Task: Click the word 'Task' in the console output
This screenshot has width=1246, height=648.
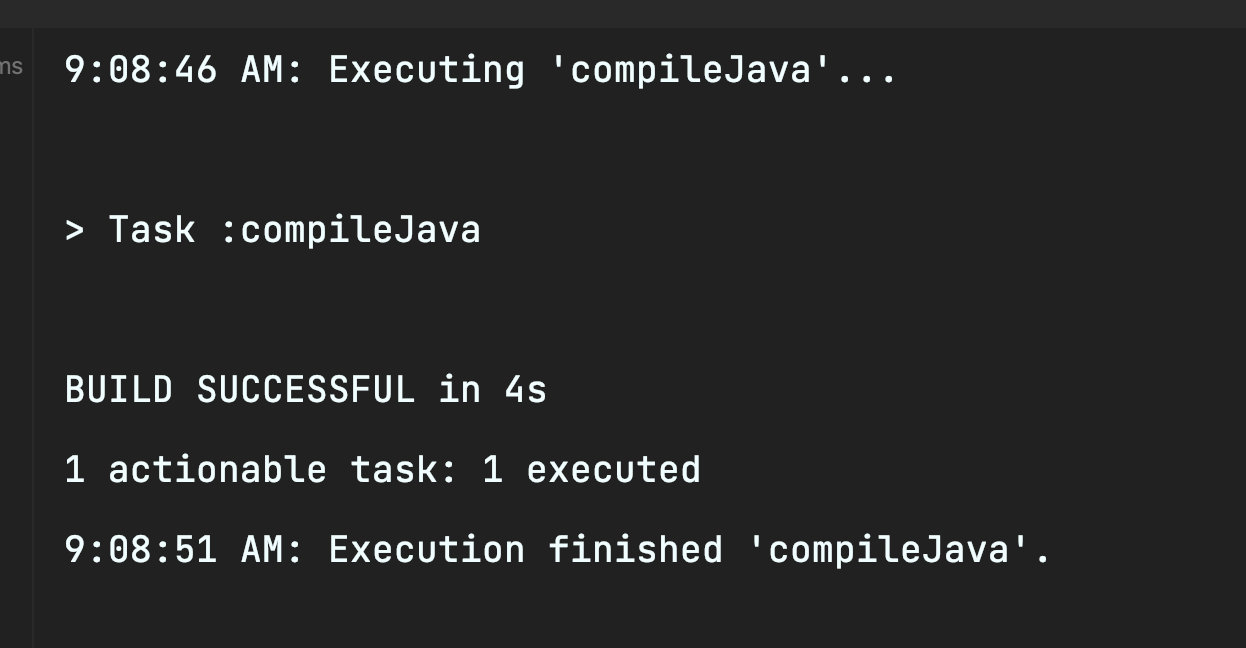Action: tap(151, 230)
